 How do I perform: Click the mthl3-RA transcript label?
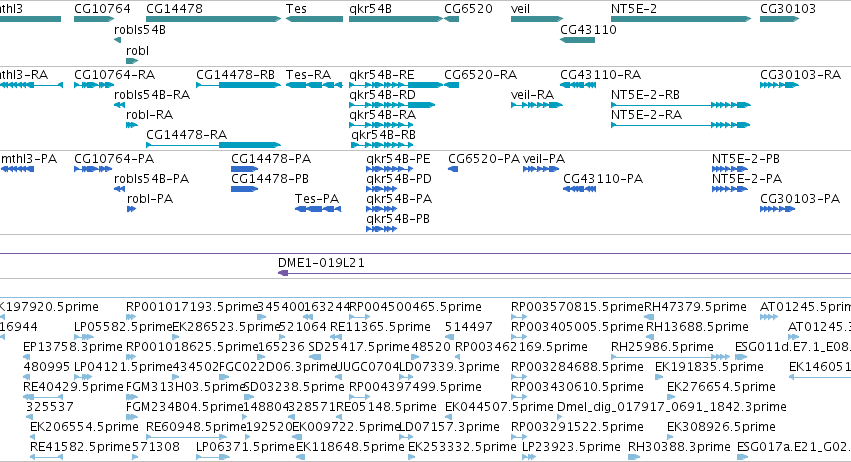click(24, 74)
